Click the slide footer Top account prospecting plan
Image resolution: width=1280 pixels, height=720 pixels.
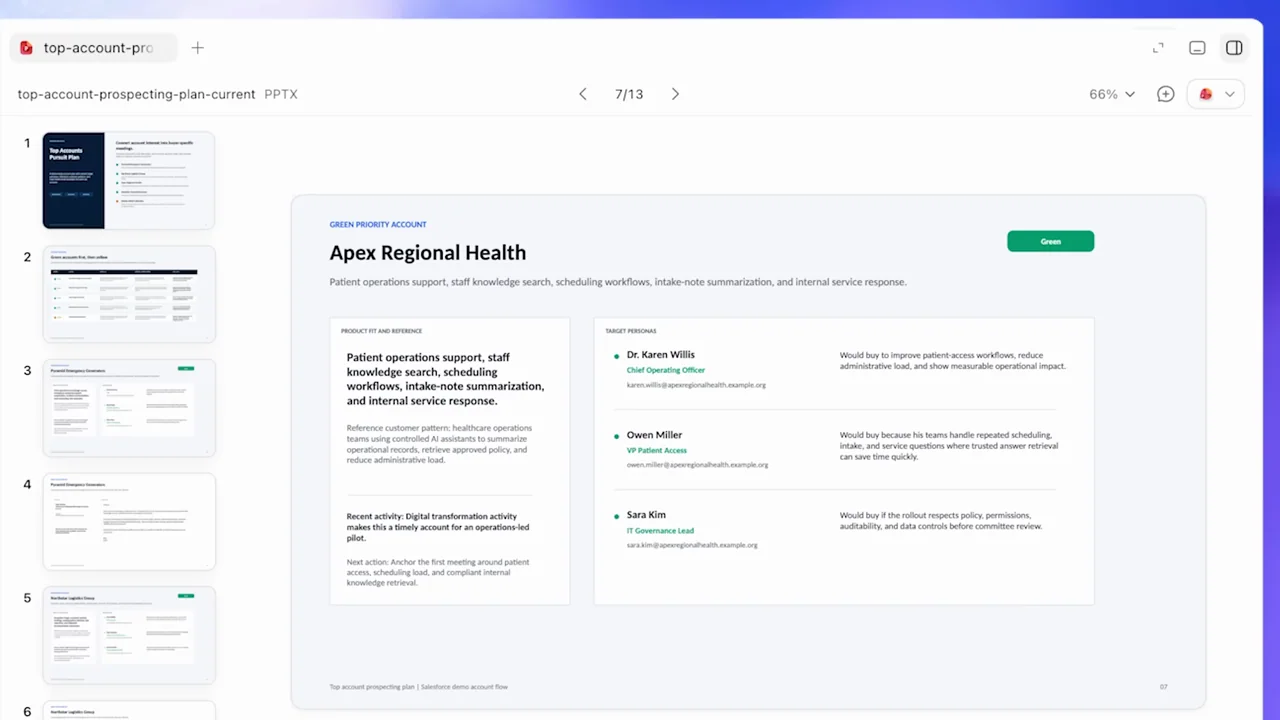(x=419, y=687)
